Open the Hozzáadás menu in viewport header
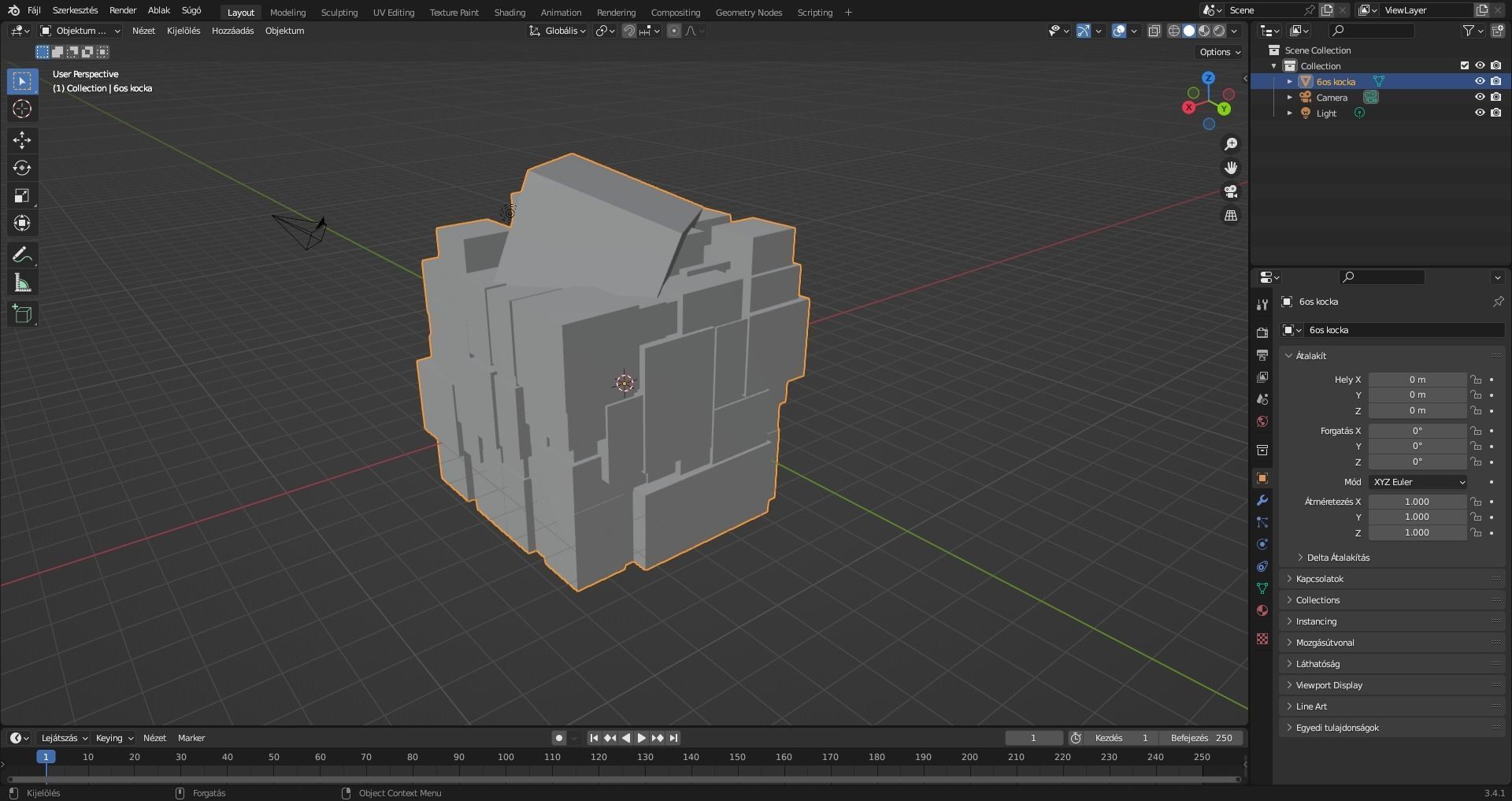Viewport: 1512px width, 801px height. tap(232, 31)
